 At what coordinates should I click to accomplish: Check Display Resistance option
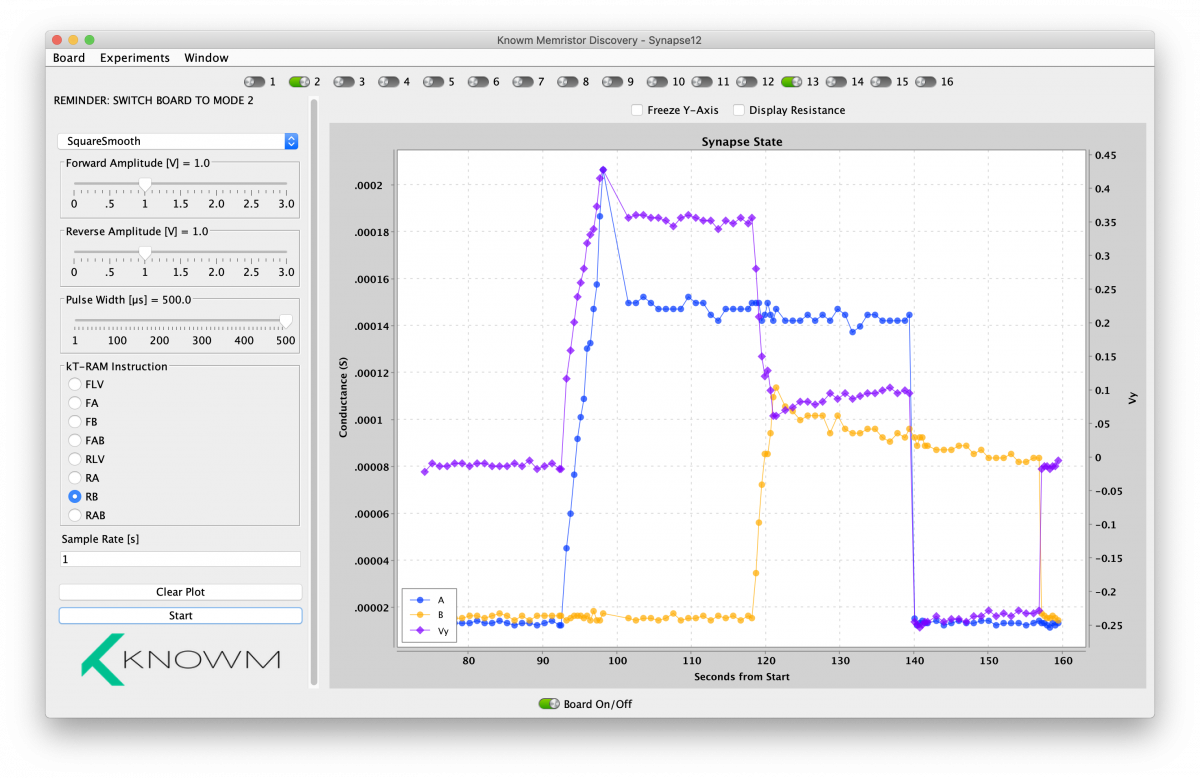pos(739,110)
